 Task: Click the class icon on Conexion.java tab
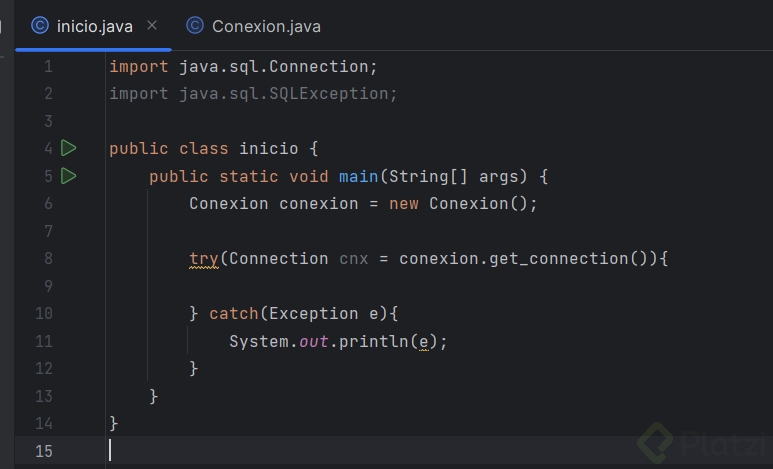195,26
